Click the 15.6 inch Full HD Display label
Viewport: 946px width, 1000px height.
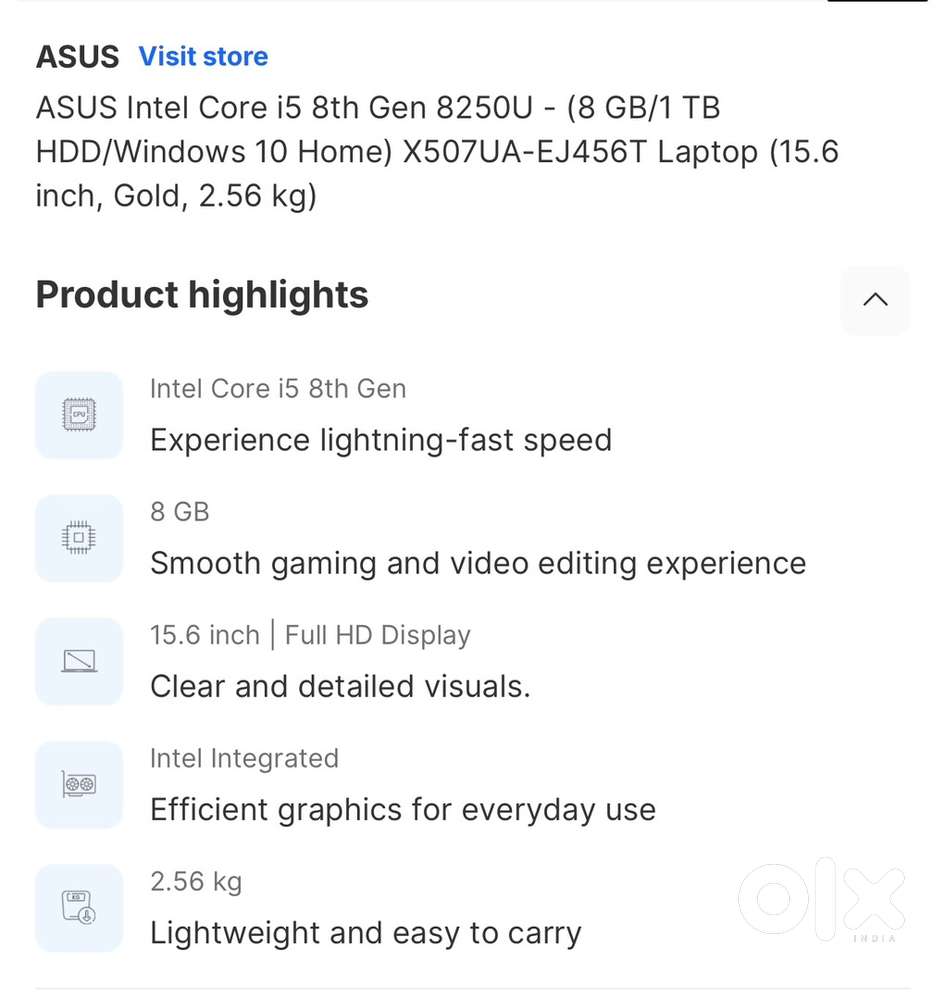point(310,635)
